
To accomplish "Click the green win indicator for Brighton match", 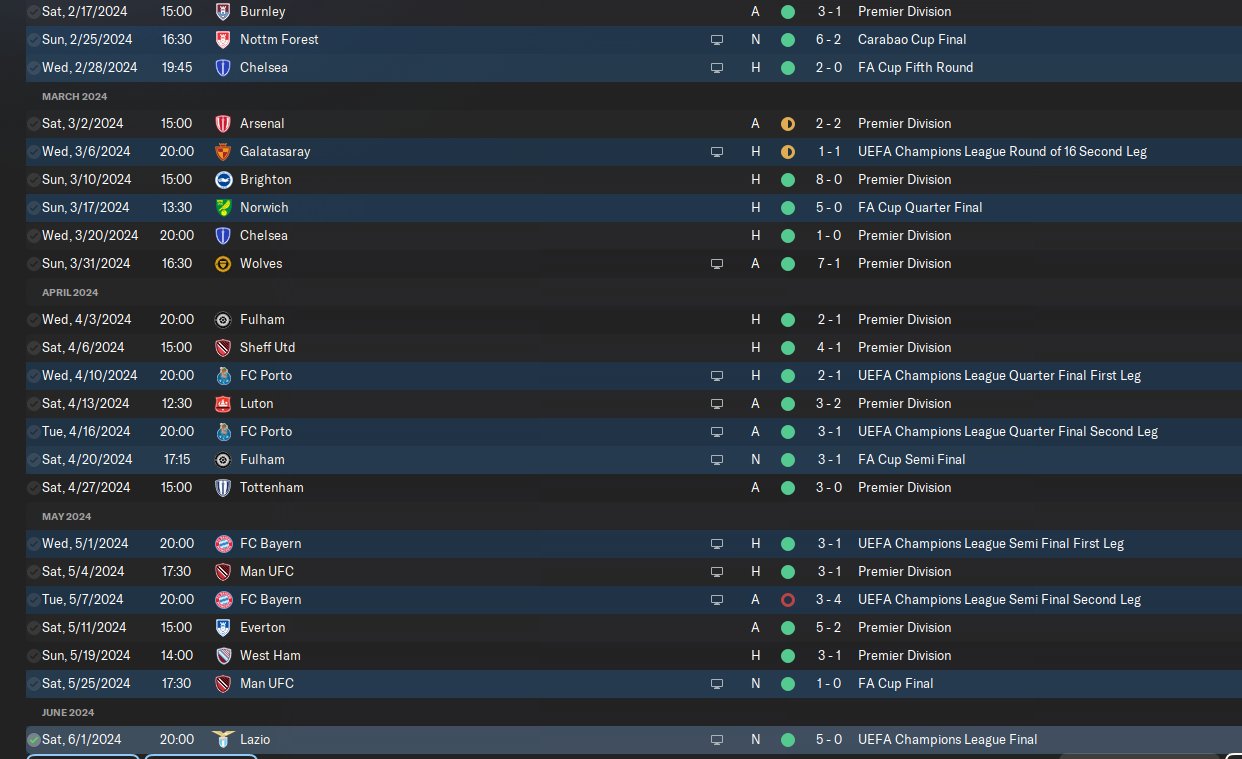I will (x=788, y=180).
